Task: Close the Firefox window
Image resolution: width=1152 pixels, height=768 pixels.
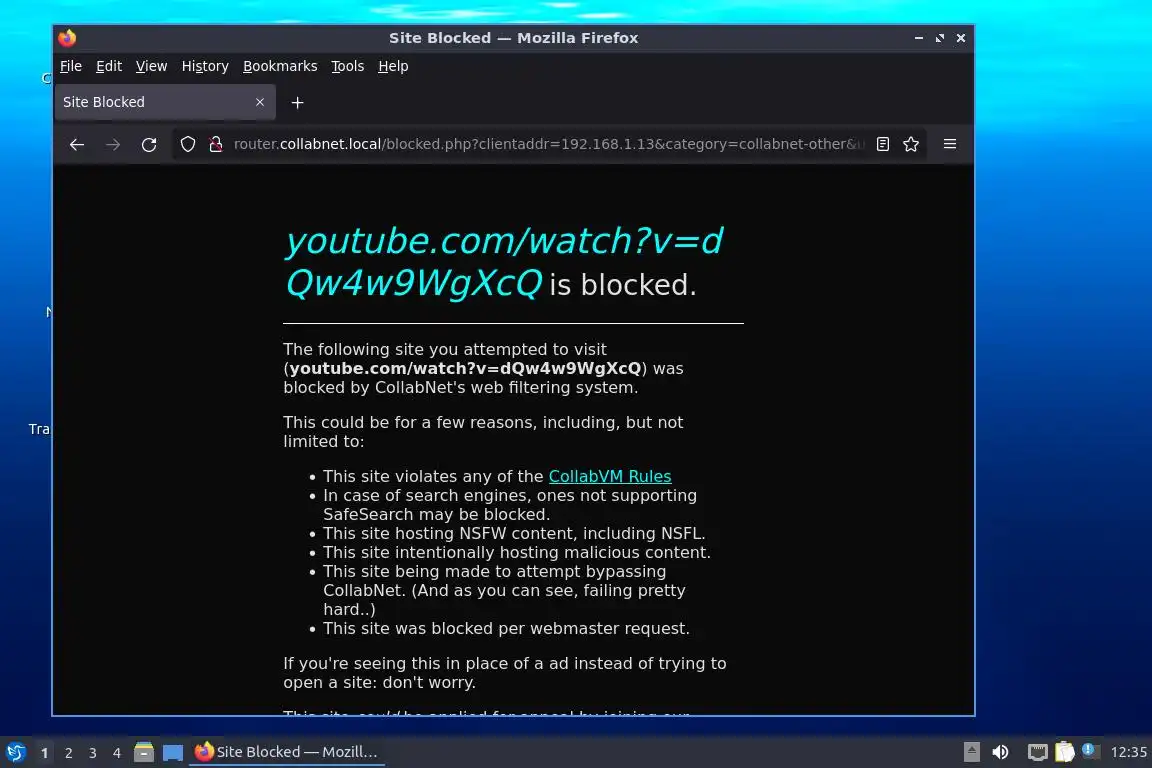Action: pyautogui.click(x=961, y=37)
